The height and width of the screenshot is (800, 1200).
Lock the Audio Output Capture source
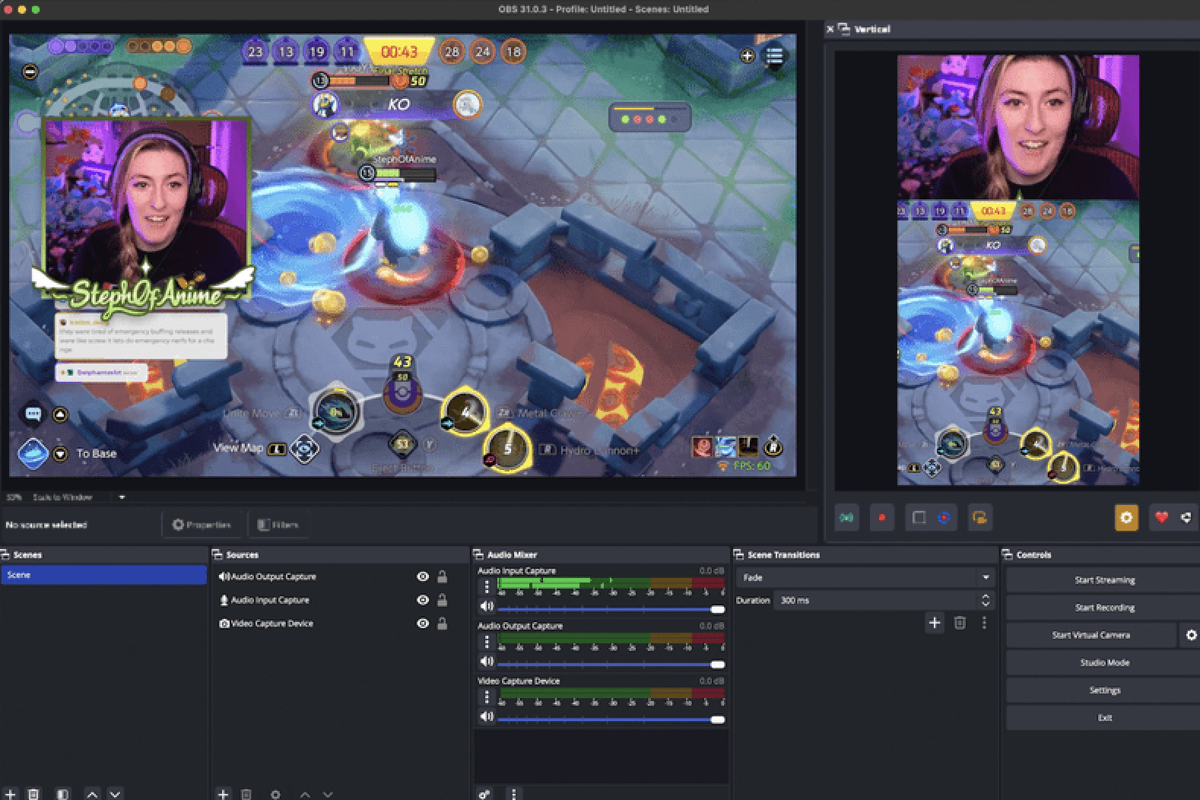pos(442,577)
